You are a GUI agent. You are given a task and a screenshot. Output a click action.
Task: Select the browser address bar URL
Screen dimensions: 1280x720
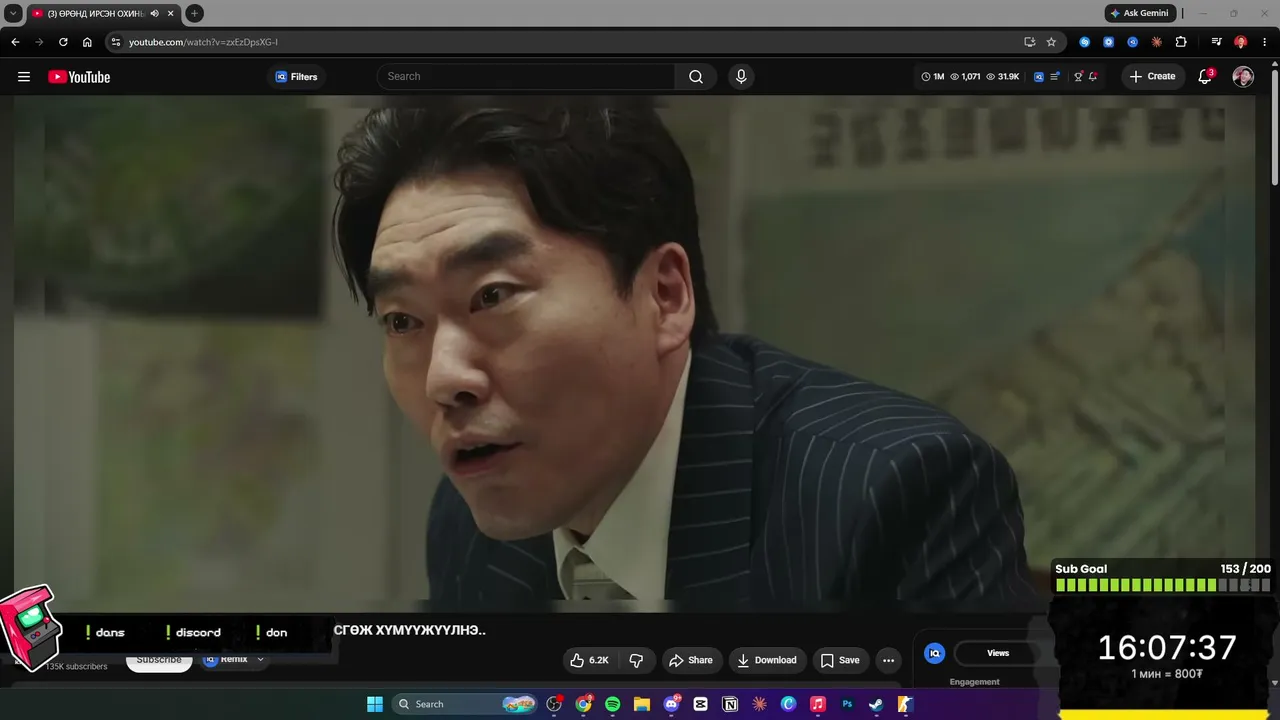(203, 42)
